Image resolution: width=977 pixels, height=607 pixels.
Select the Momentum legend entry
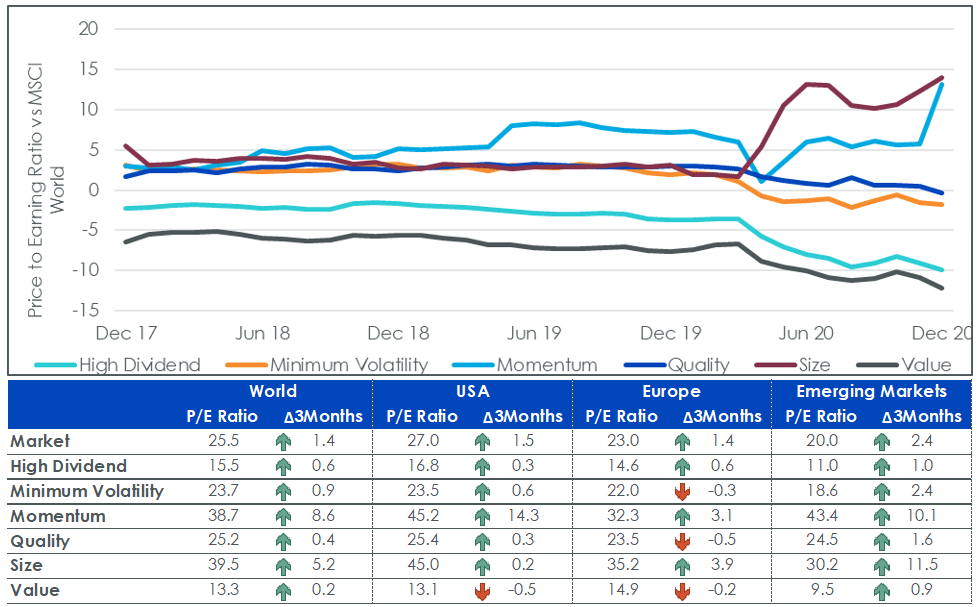(525, 365)
